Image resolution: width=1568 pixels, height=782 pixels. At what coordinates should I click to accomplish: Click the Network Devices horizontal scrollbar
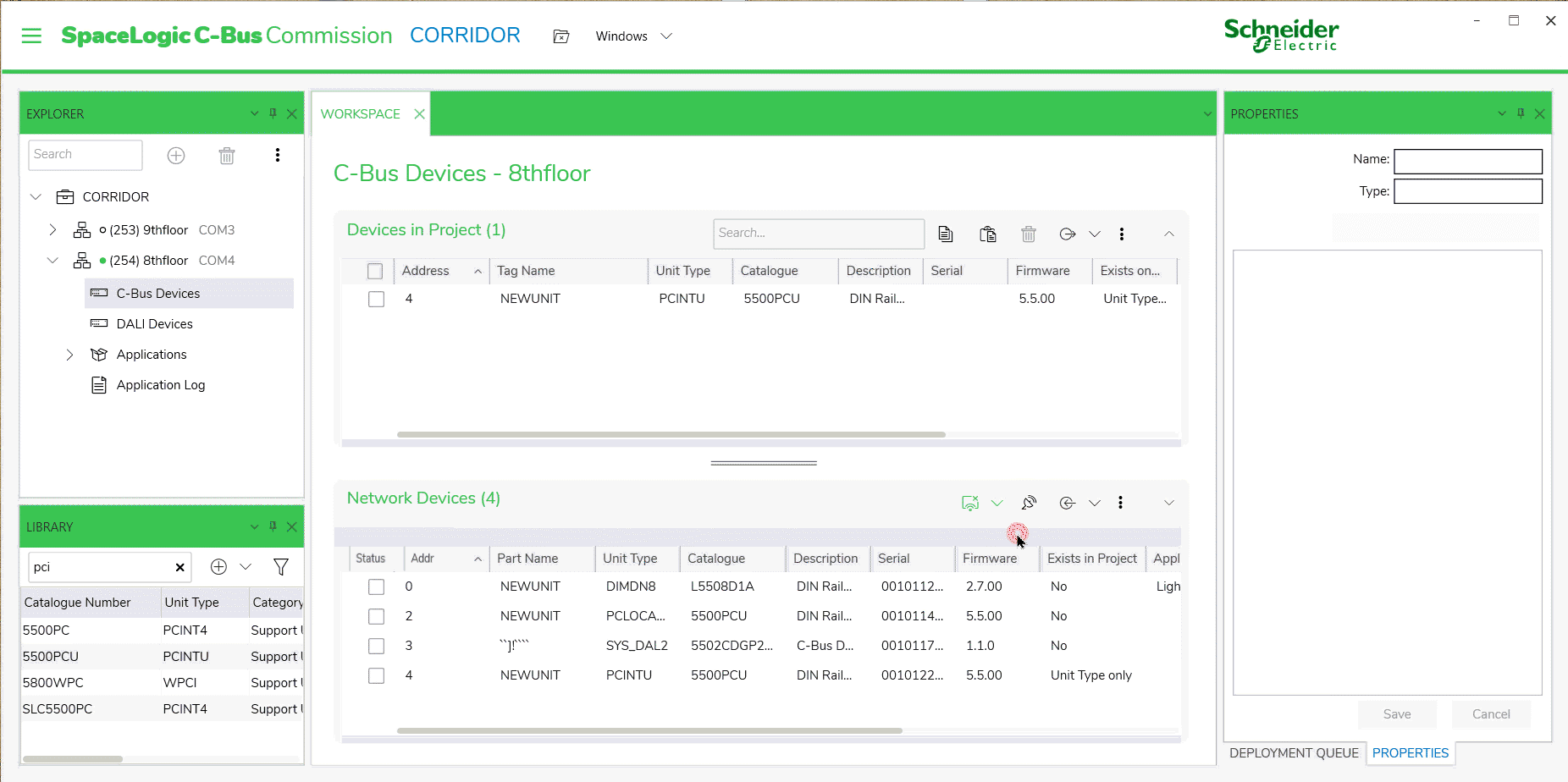(x=649, y=730)
